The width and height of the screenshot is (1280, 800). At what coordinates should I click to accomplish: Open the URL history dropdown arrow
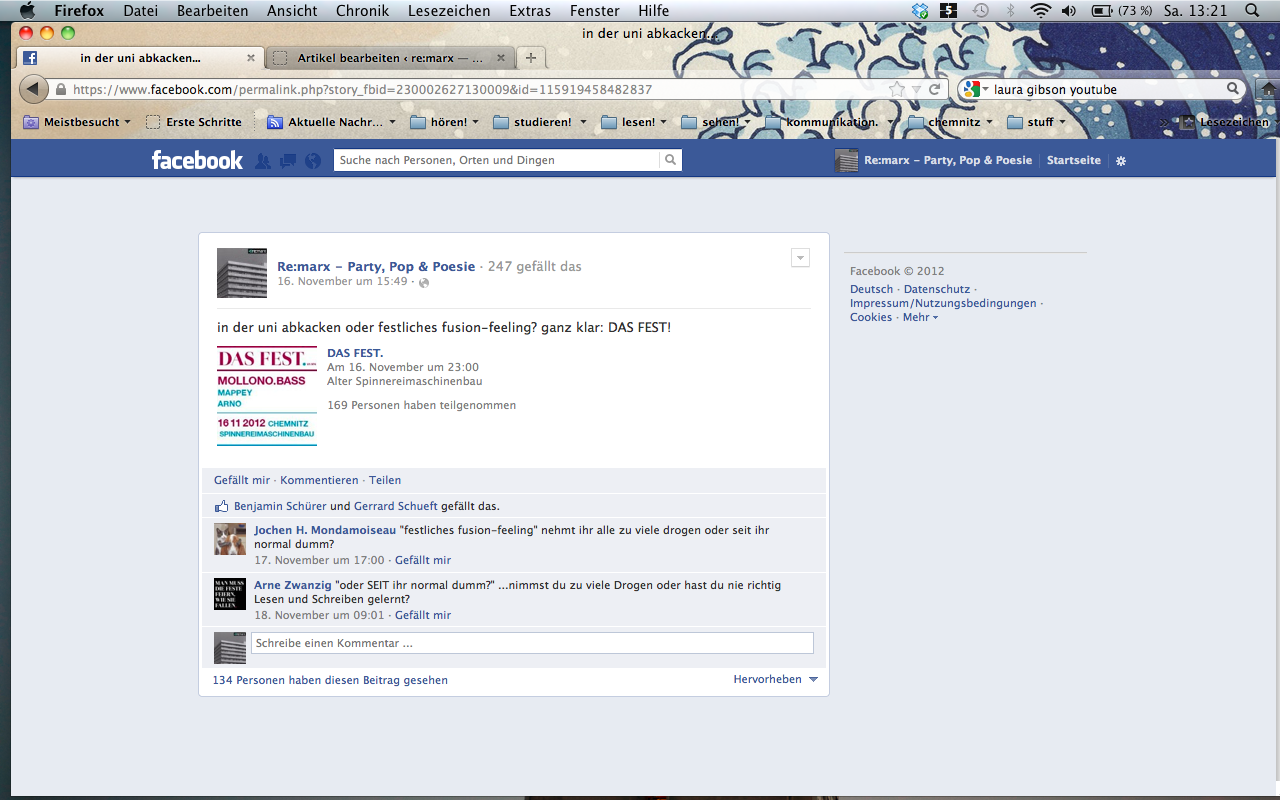[917, 90]
